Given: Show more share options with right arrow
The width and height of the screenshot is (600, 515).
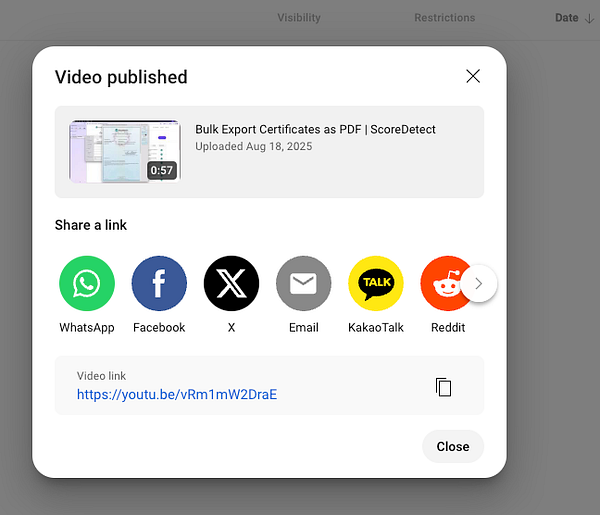Looking at the screenshot, I should tap(479, 284).
